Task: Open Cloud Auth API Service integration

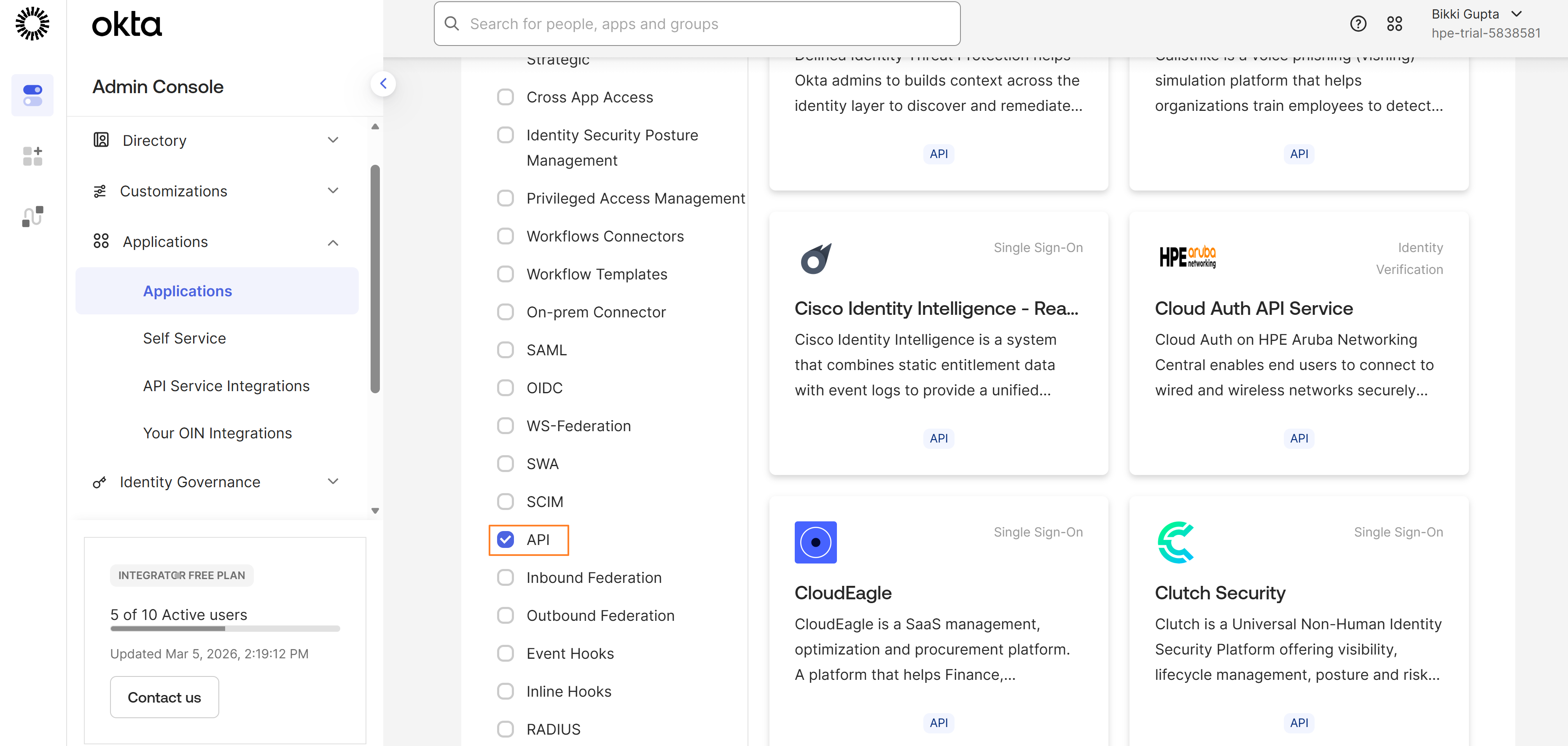Action: pos(1254,309)
